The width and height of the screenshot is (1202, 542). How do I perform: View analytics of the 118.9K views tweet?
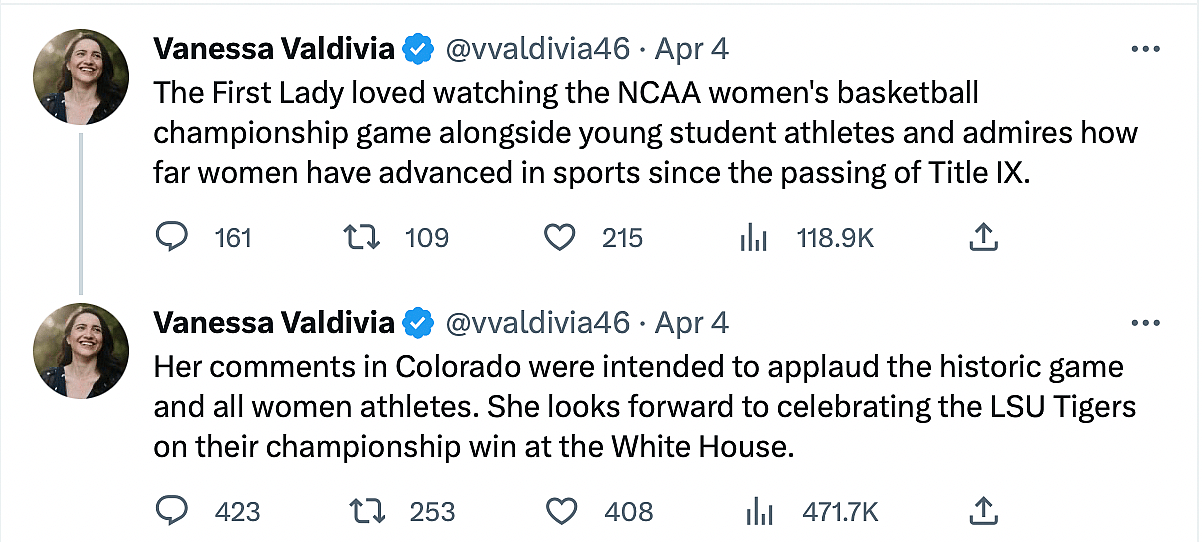click(x=751, y=237)
